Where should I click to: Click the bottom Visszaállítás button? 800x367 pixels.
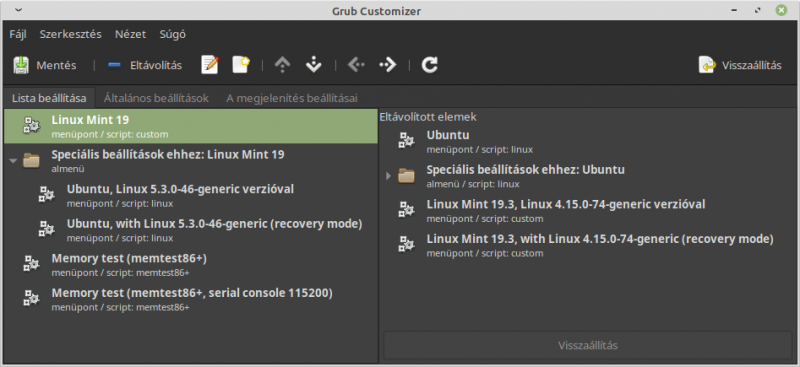[x=588, y=346]
